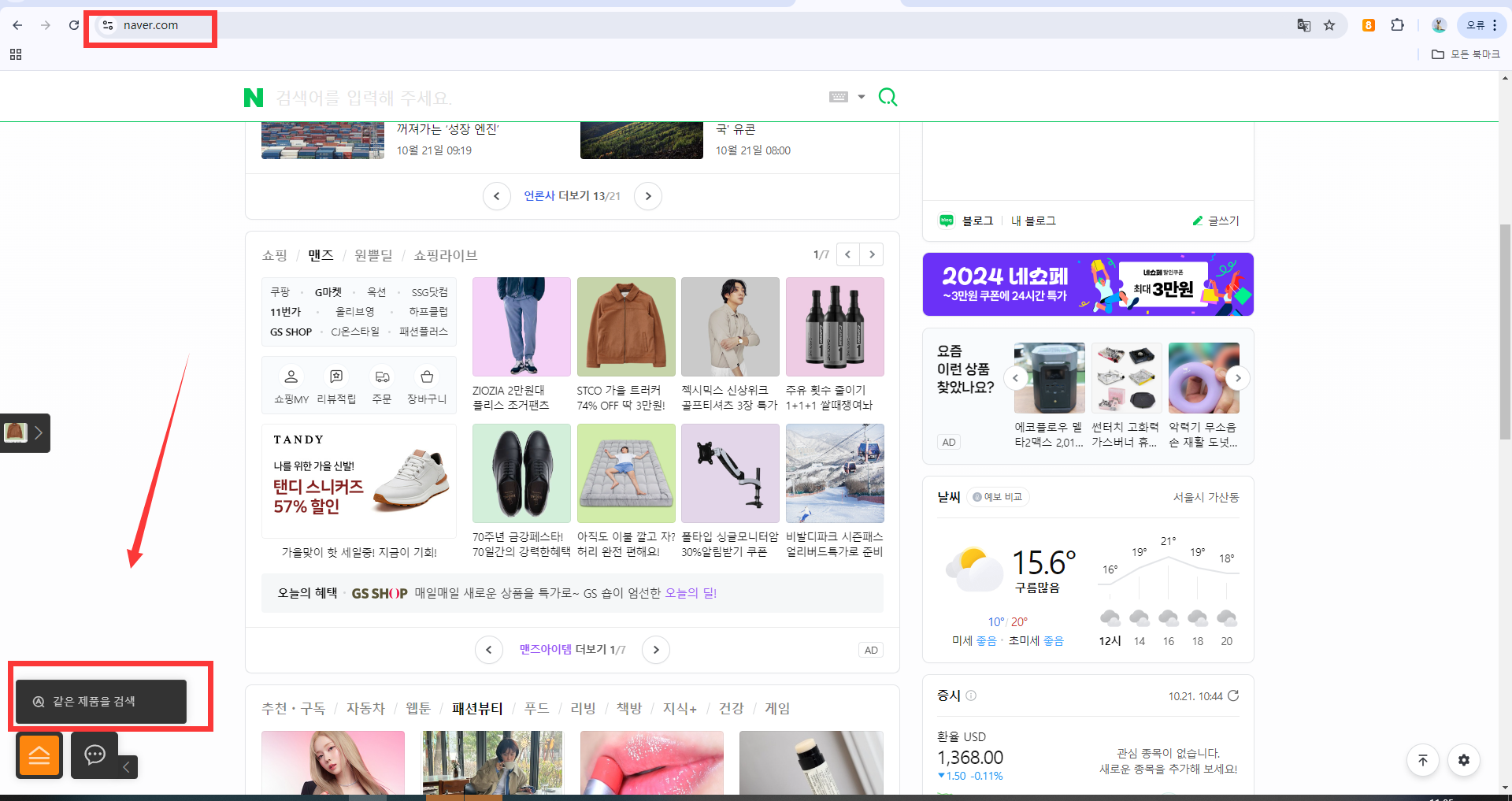This screenshot has width=1512, height=801.
Task: Open the 모든 북마크 folder
Action: pyautogui.click(x=1466, y=54)
